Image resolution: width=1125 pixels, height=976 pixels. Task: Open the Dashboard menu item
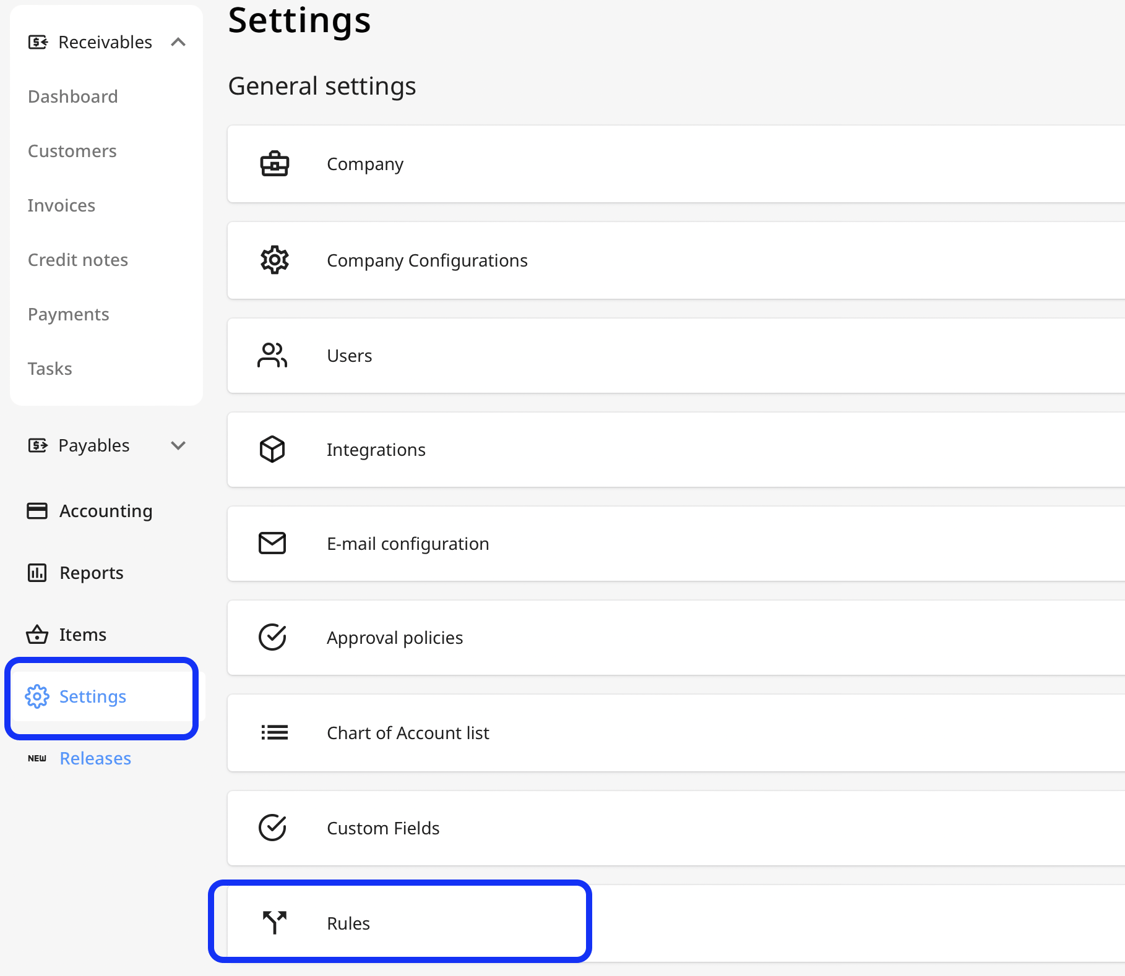coord(72,96)
